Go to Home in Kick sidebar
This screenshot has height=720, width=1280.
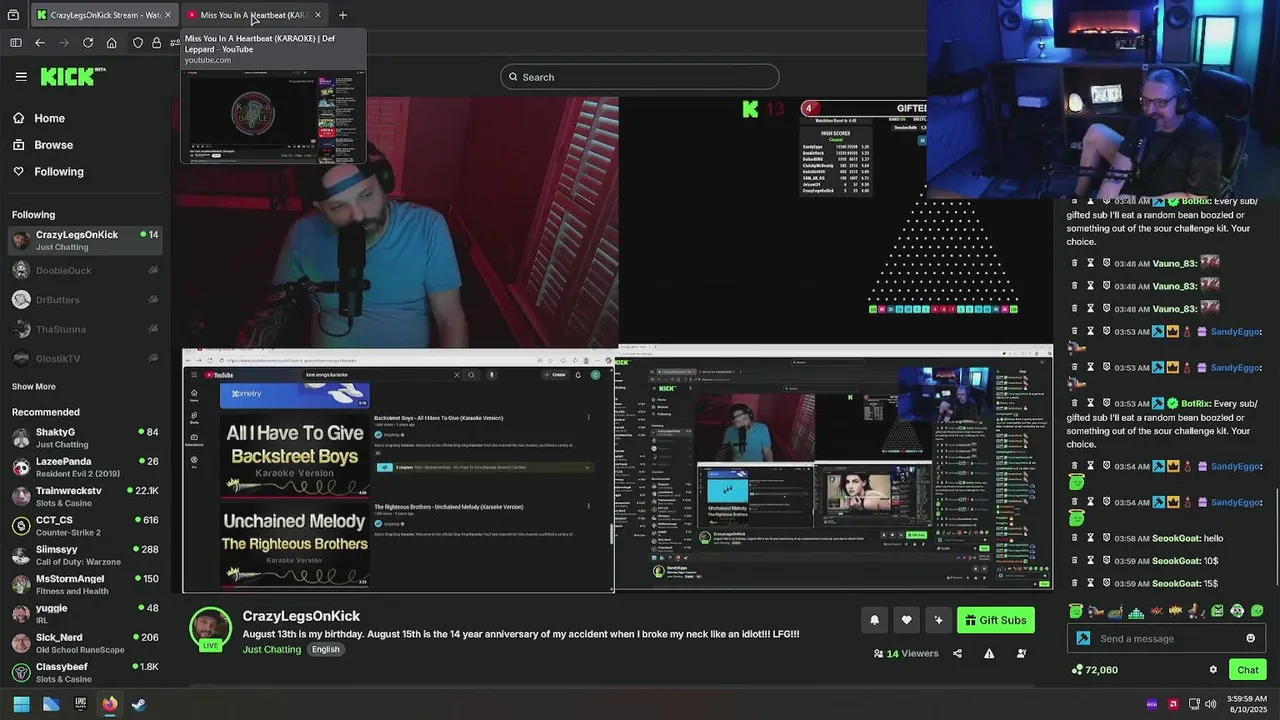[x=49, y=118]
